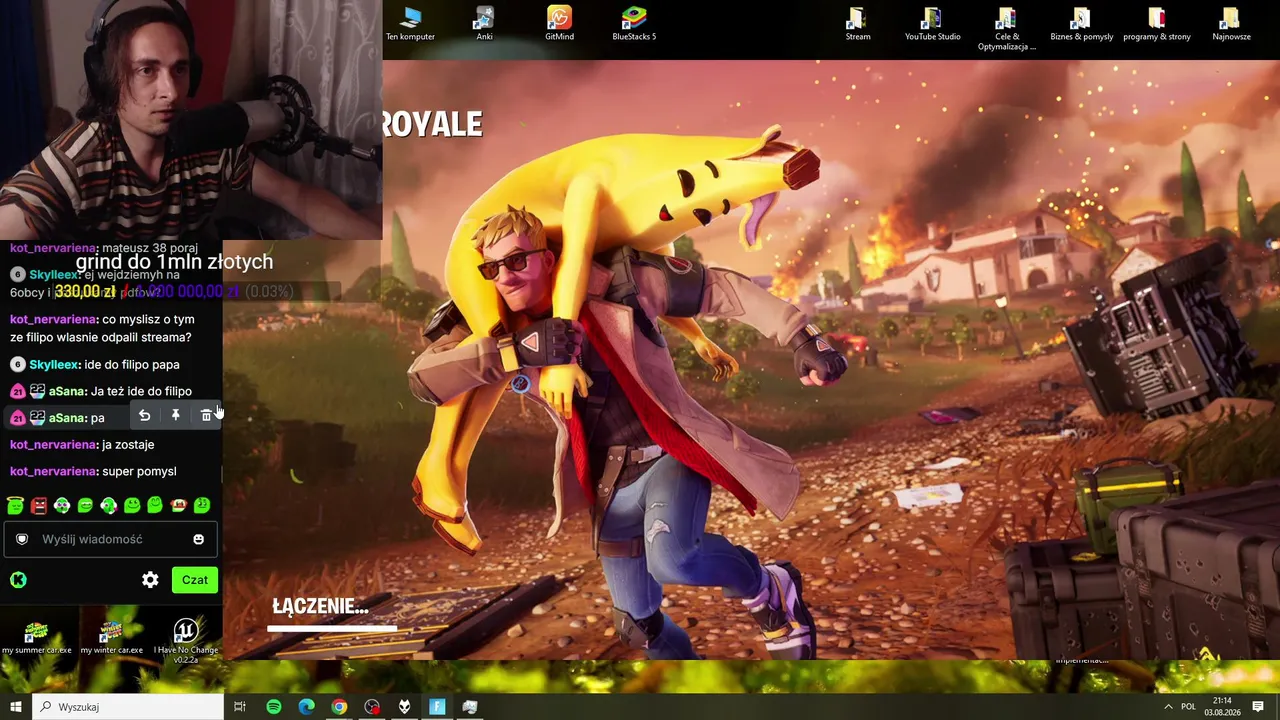The height and width of the screenshot is (720, 1280).
Task: Change POL input language indicator
Action: (1189, 707)
